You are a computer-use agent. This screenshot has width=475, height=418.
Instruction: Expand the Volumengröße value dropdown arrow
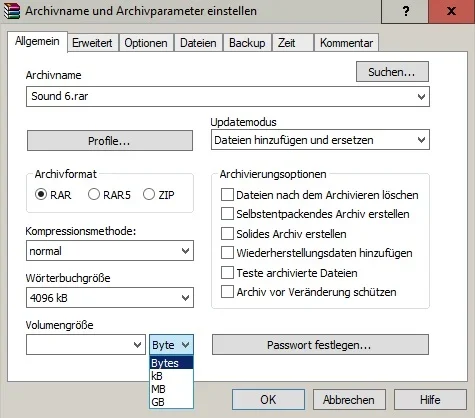pos(137,345)
